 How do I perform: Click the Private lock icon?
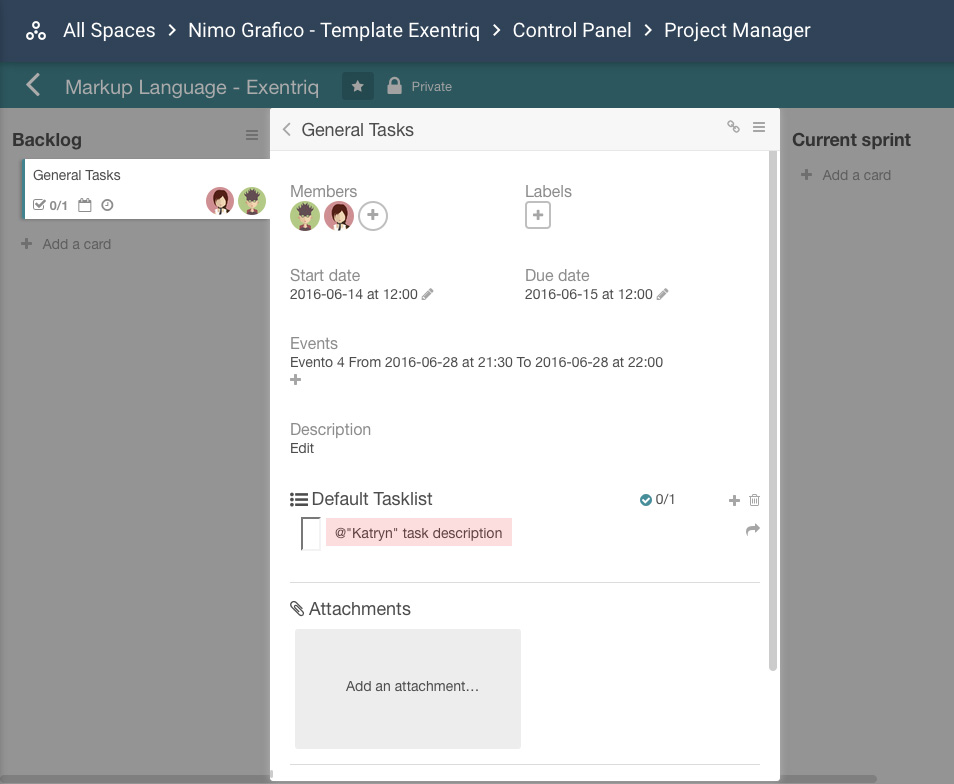(394, 86)
